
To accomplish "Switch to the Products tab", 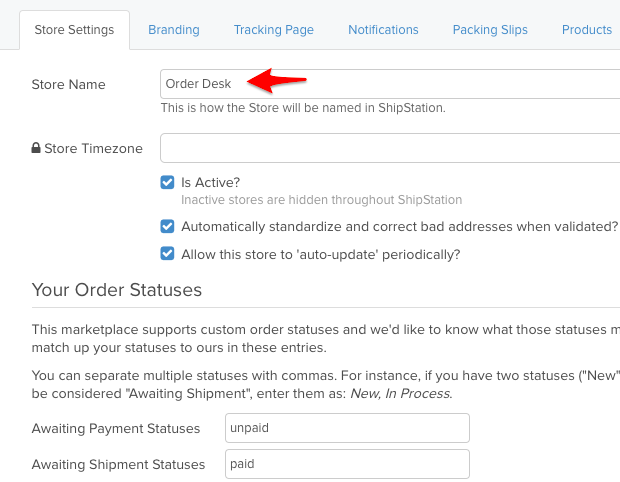I will (x=587, y=30).
